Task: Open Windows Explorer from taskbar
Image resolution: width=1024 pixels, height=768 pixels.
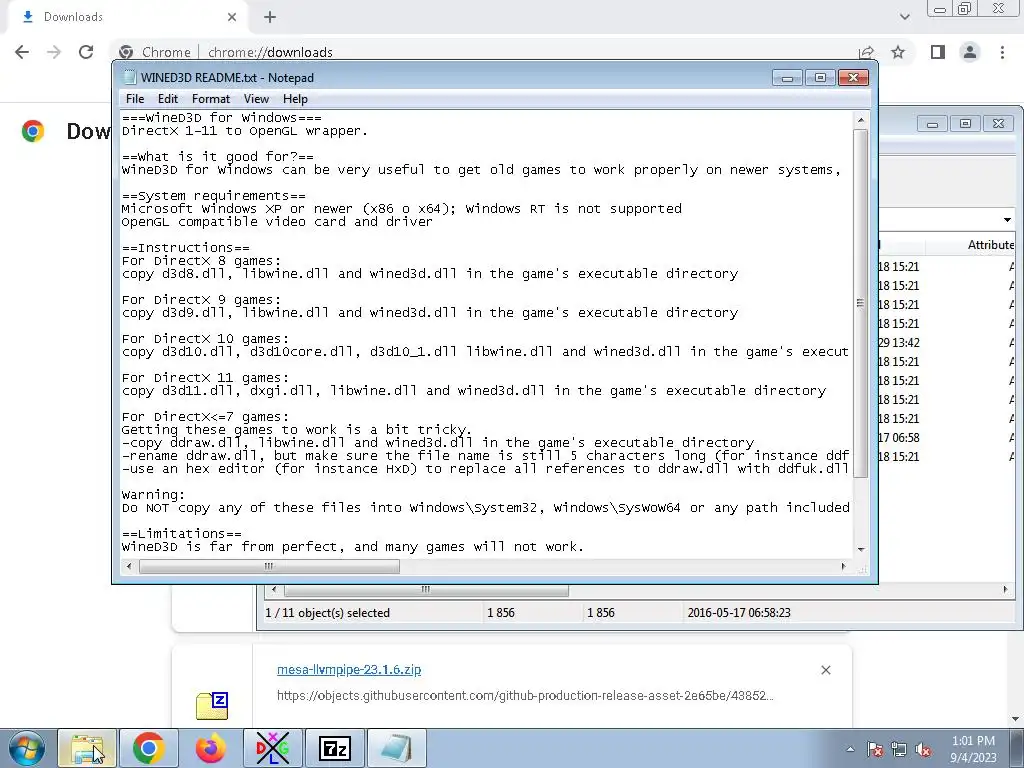Action: (88, 748)
